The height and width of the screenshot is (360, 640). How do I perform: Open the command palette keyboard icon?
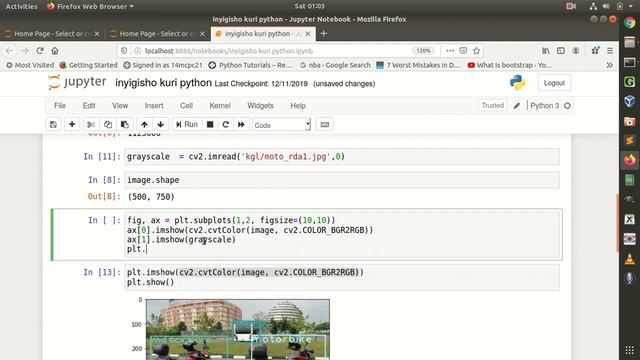(x=325, y=124)
